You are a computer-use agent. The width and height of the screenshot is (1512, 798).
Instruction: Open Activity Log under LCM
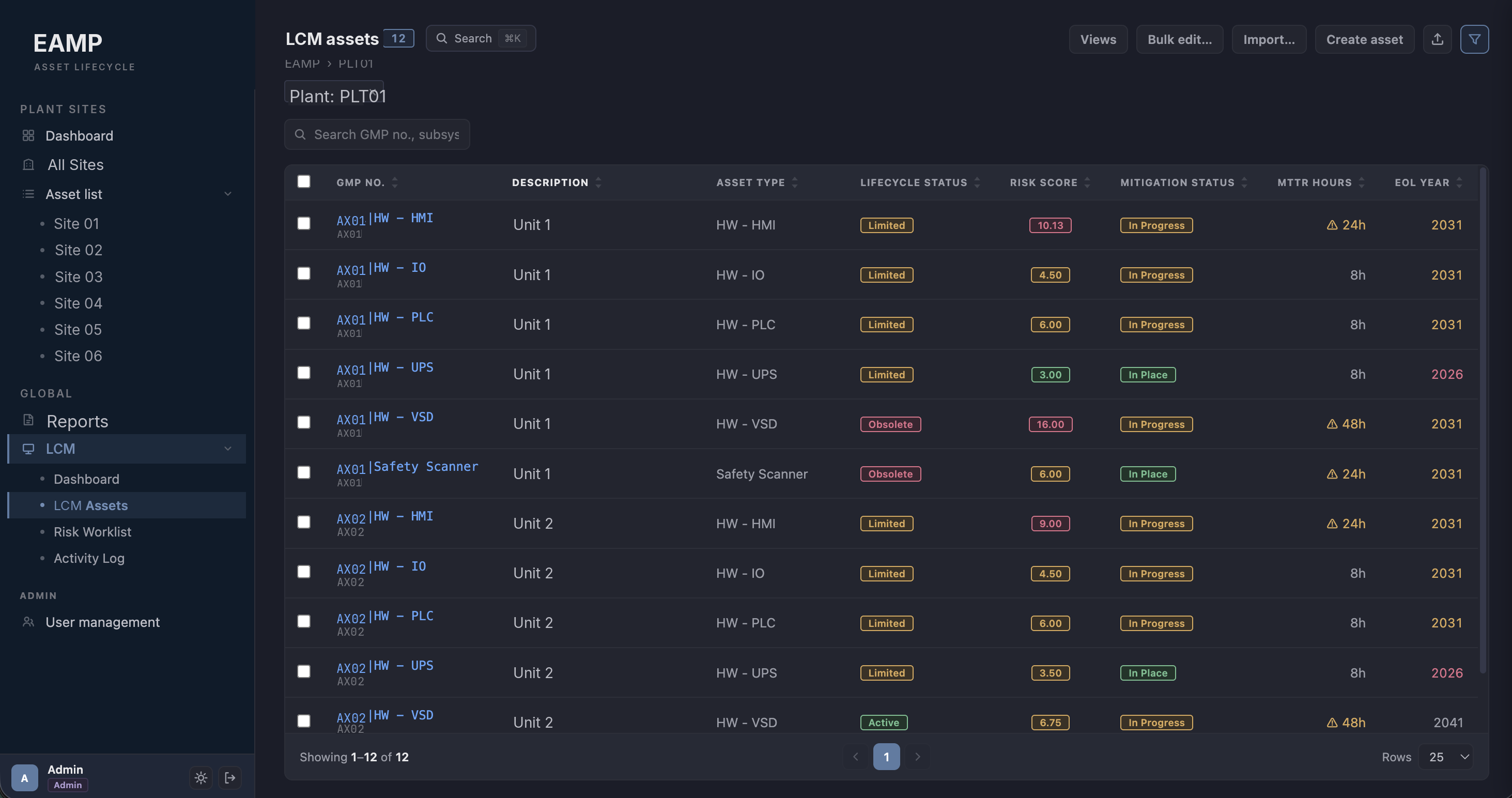click(x=89, y=558)
